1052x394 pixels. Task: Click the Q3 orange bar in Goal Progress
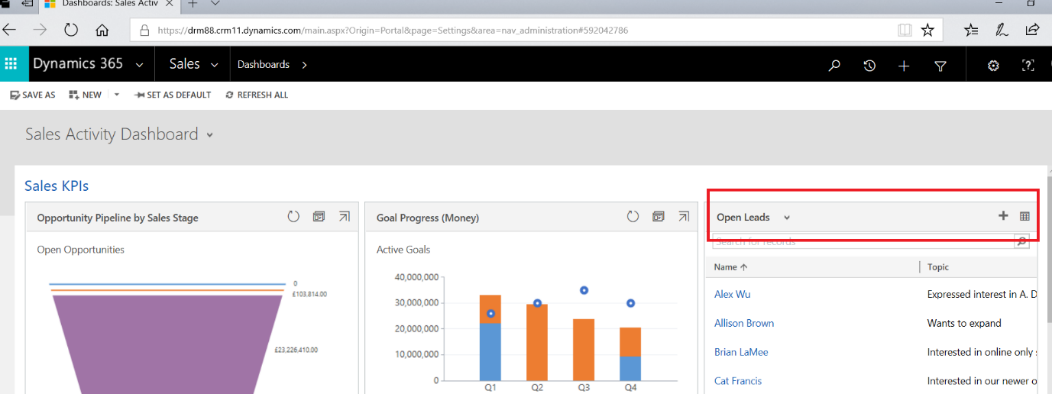(583, 350)
